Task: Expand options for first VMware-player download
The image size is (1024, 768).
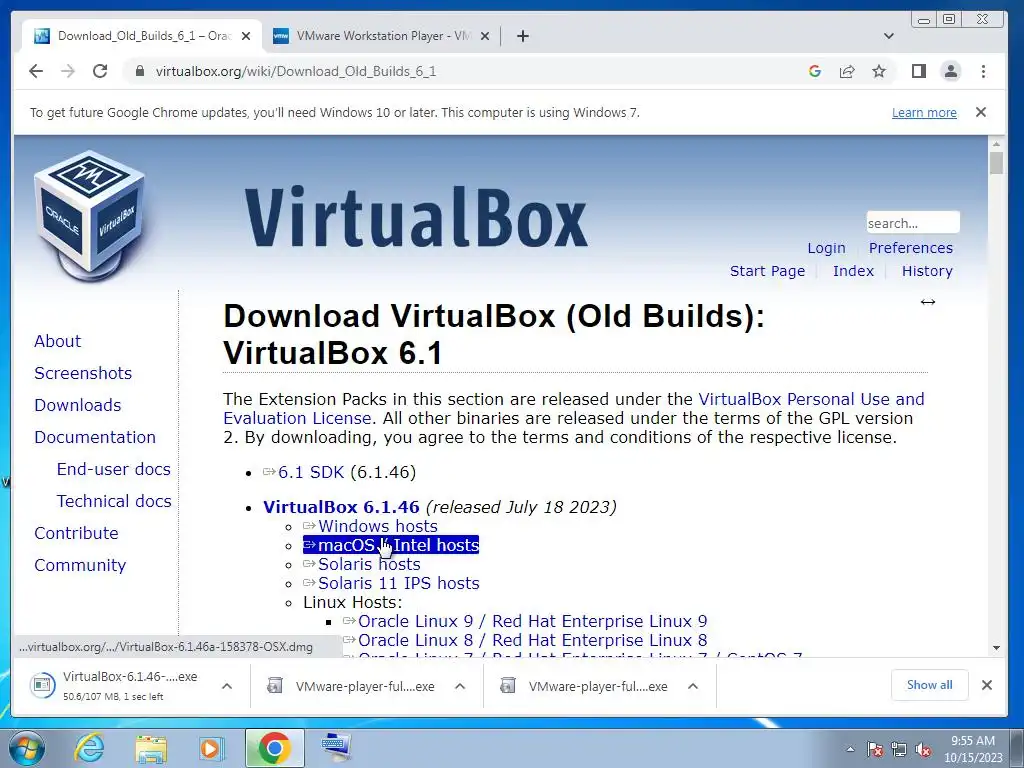Action: tap(460, 686)
